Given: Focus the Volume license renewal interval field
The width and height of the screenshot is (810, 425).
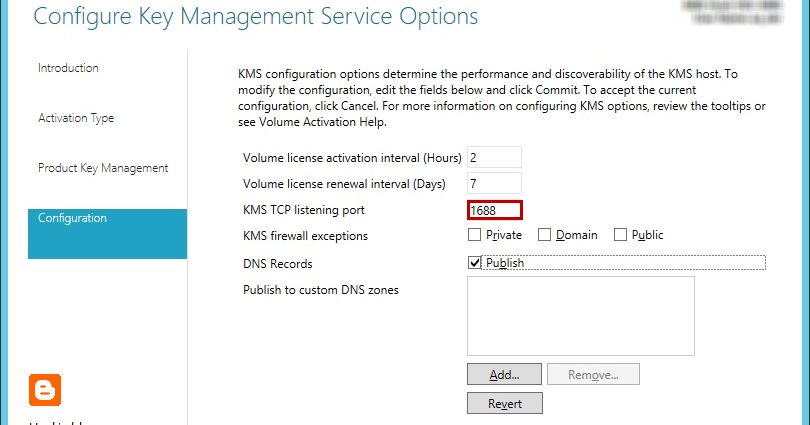Looking at the screenshot, I should tap(494, 183).
